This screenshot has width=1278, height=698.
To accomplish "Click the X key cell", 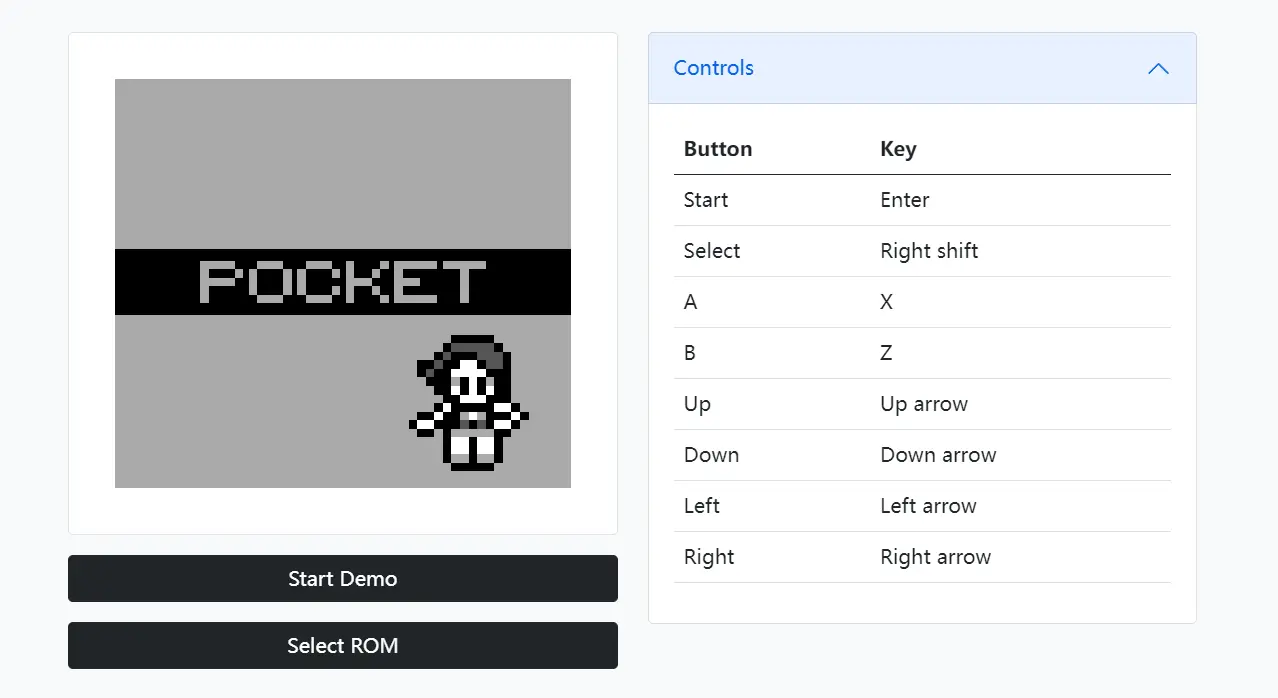I will point(886,302).
